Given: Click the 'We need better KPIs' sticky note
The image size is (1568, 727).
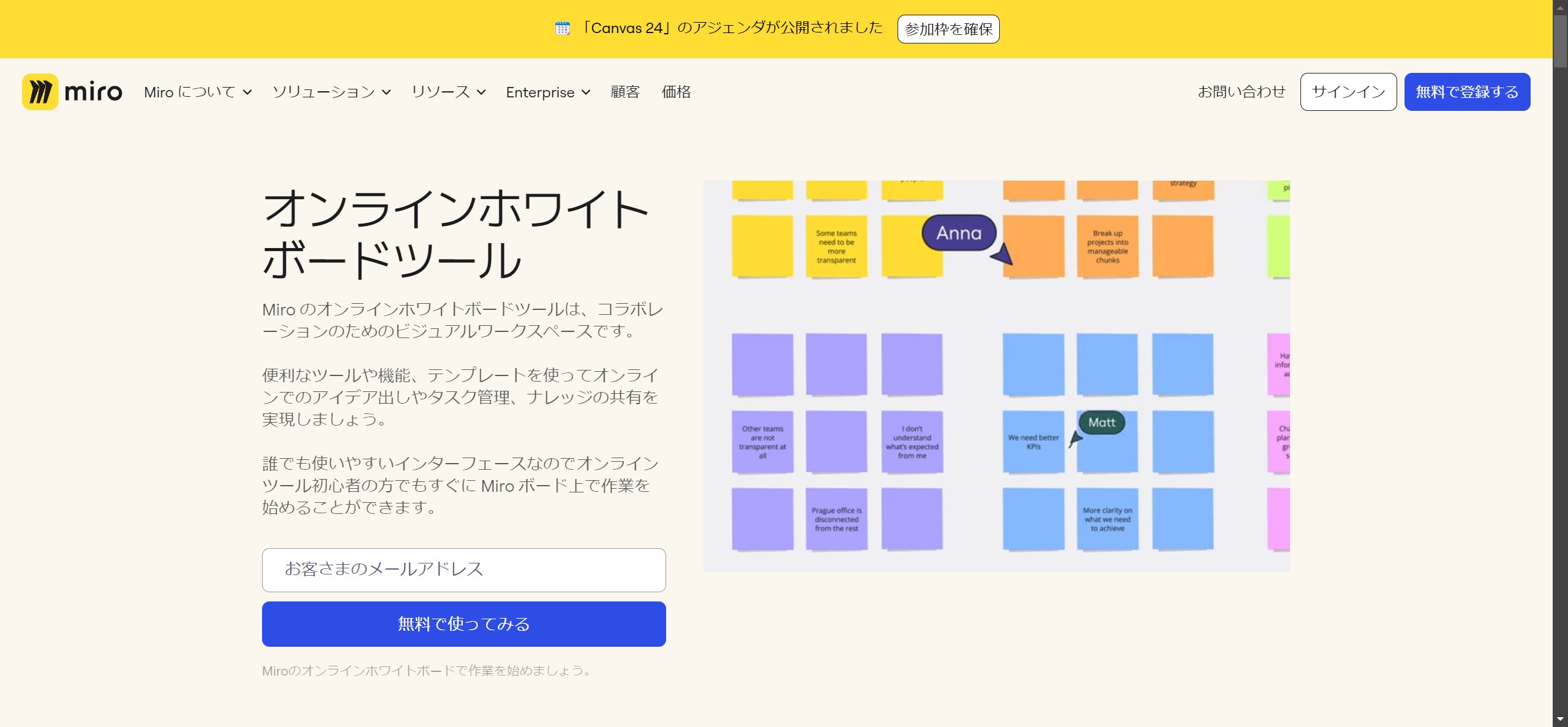Looking at the screenshot, I should (x=1033, y=442).
